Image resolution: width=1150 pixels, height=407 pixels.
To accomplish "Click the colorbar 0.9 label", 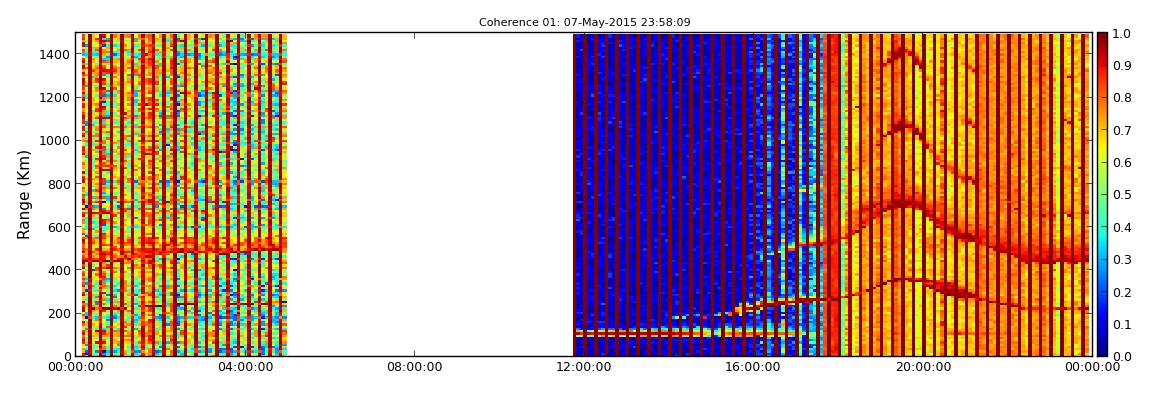I will pos(1121,65).
